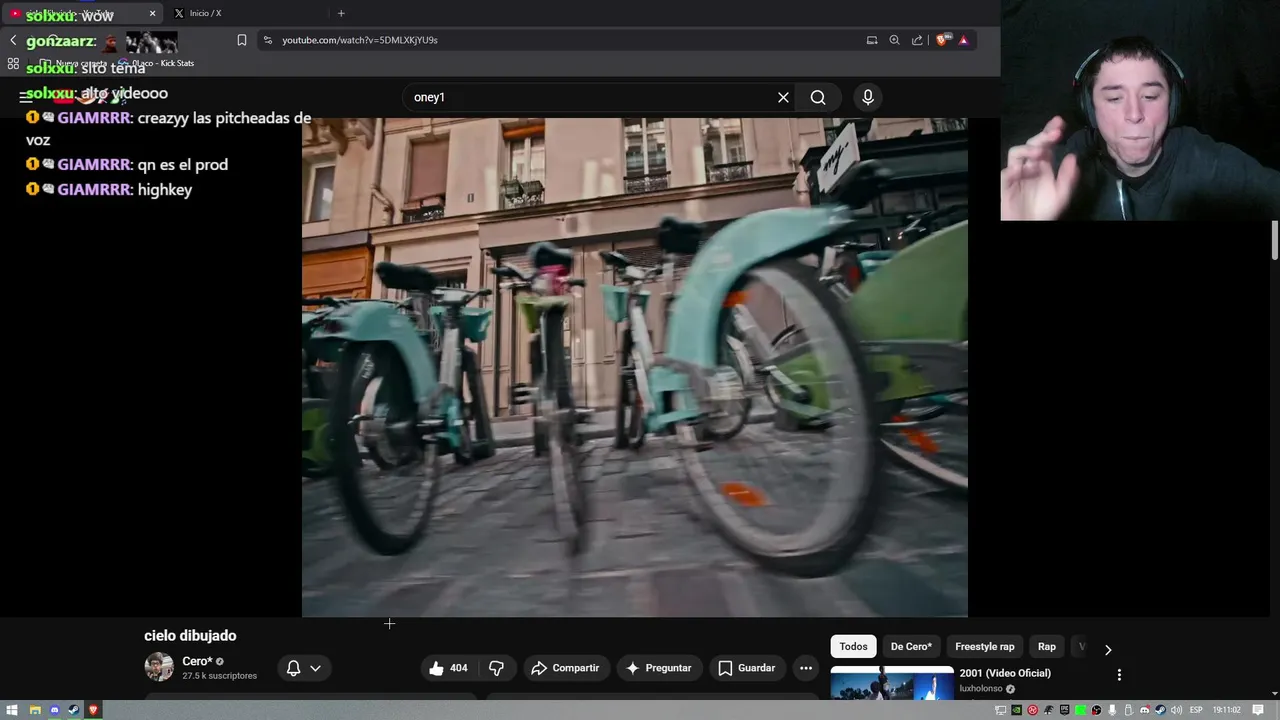
Task: Click the Discord tray icon
Action: 1145,710
